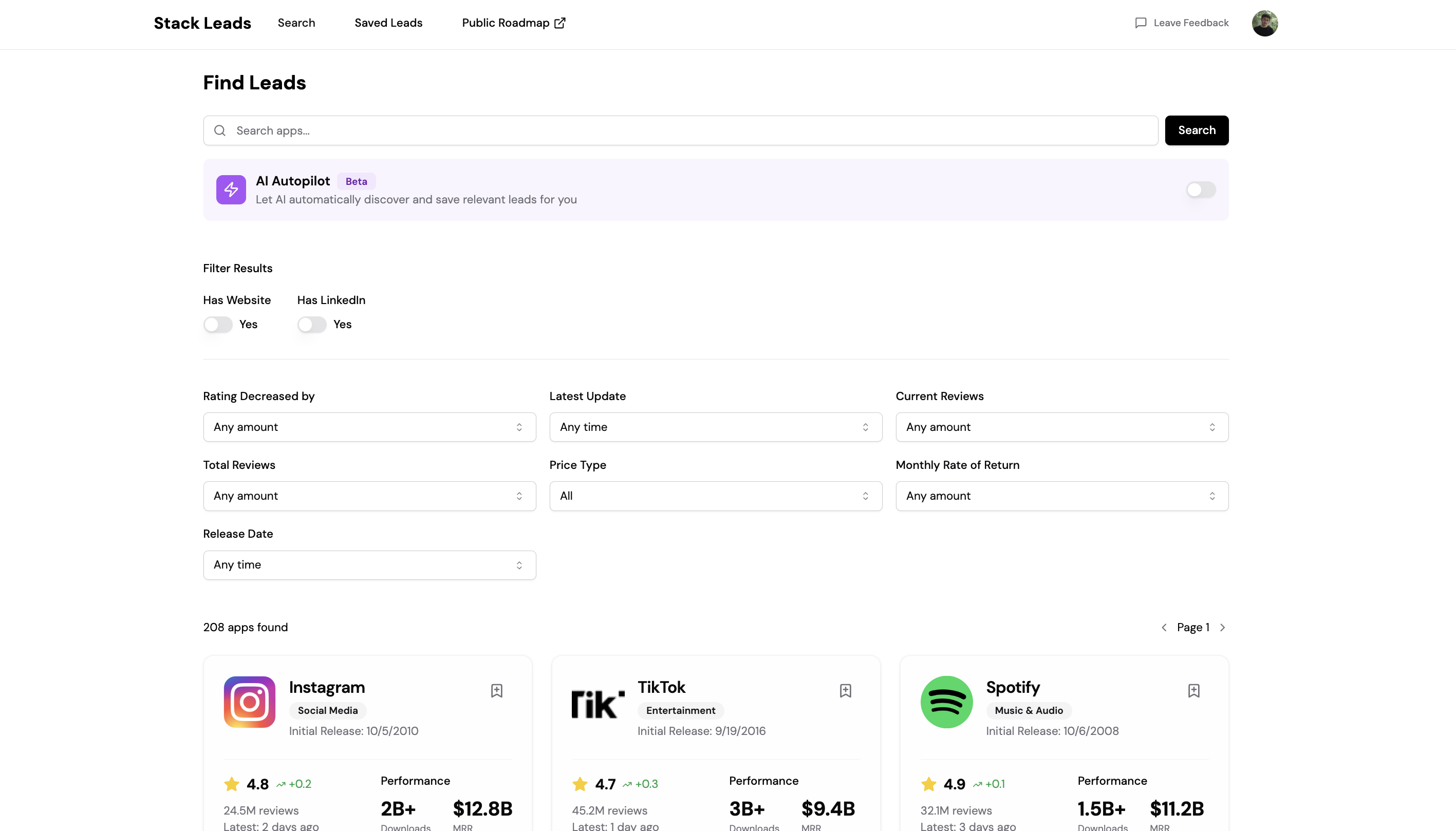Image resolution: width=1456 pixels, height=831 pixels.
Task: Click the '24.5M reviews' text
Action: click(261, 810)
